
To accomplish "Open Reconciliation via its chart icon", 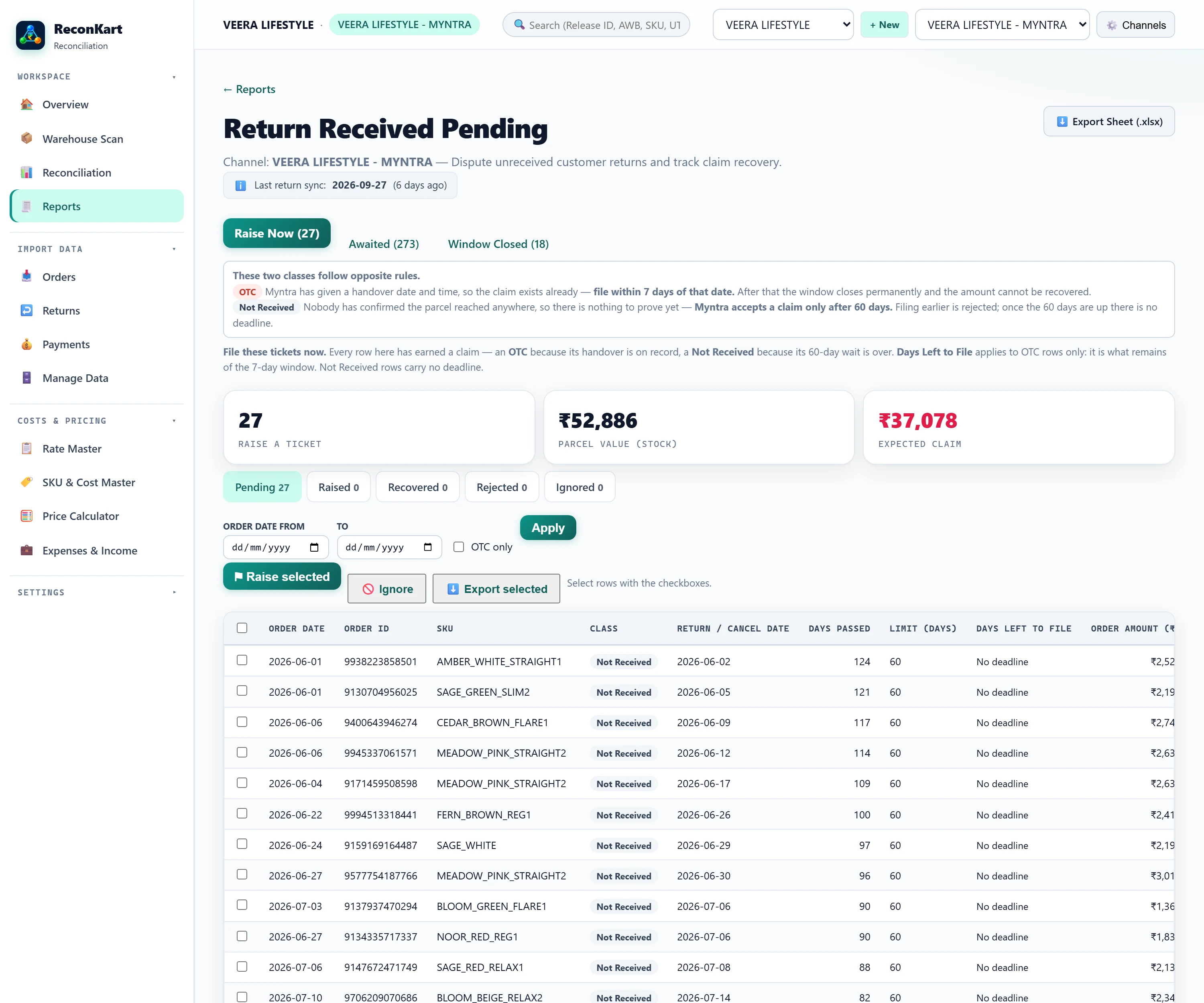I will pos(26,173).
